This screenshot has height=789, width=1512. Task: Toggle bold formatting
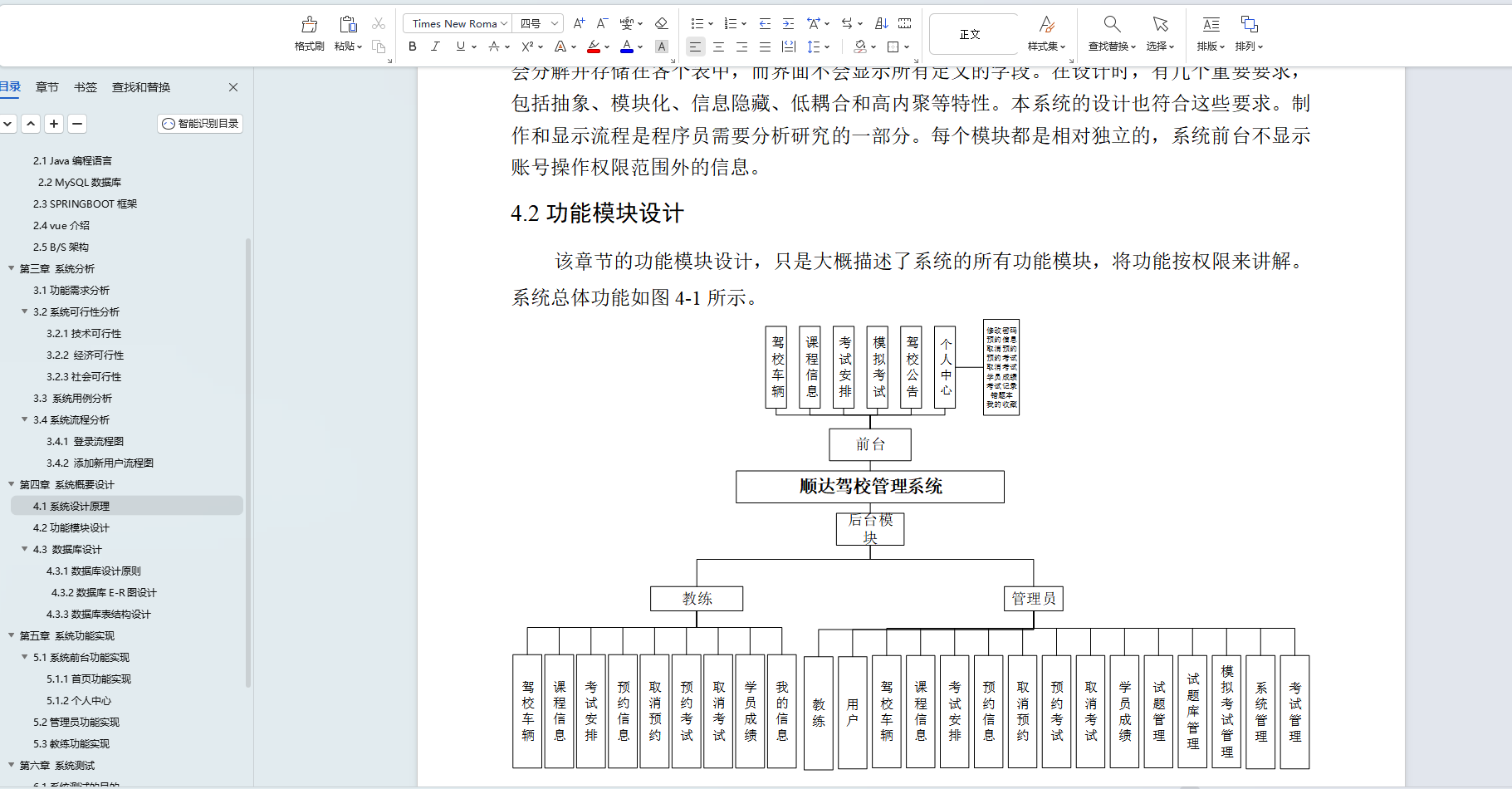click(413, 47)
